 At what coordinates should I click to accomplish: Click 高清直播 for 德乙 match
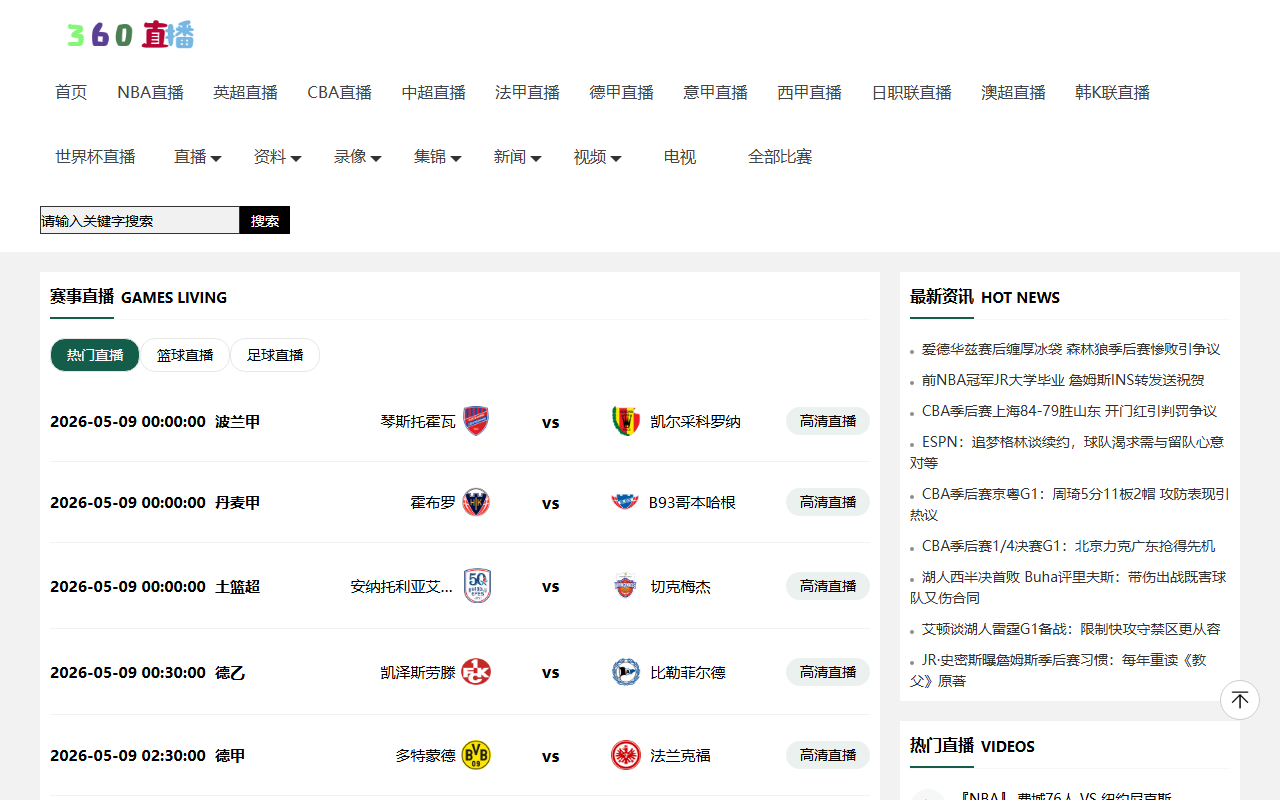[828, 672]
